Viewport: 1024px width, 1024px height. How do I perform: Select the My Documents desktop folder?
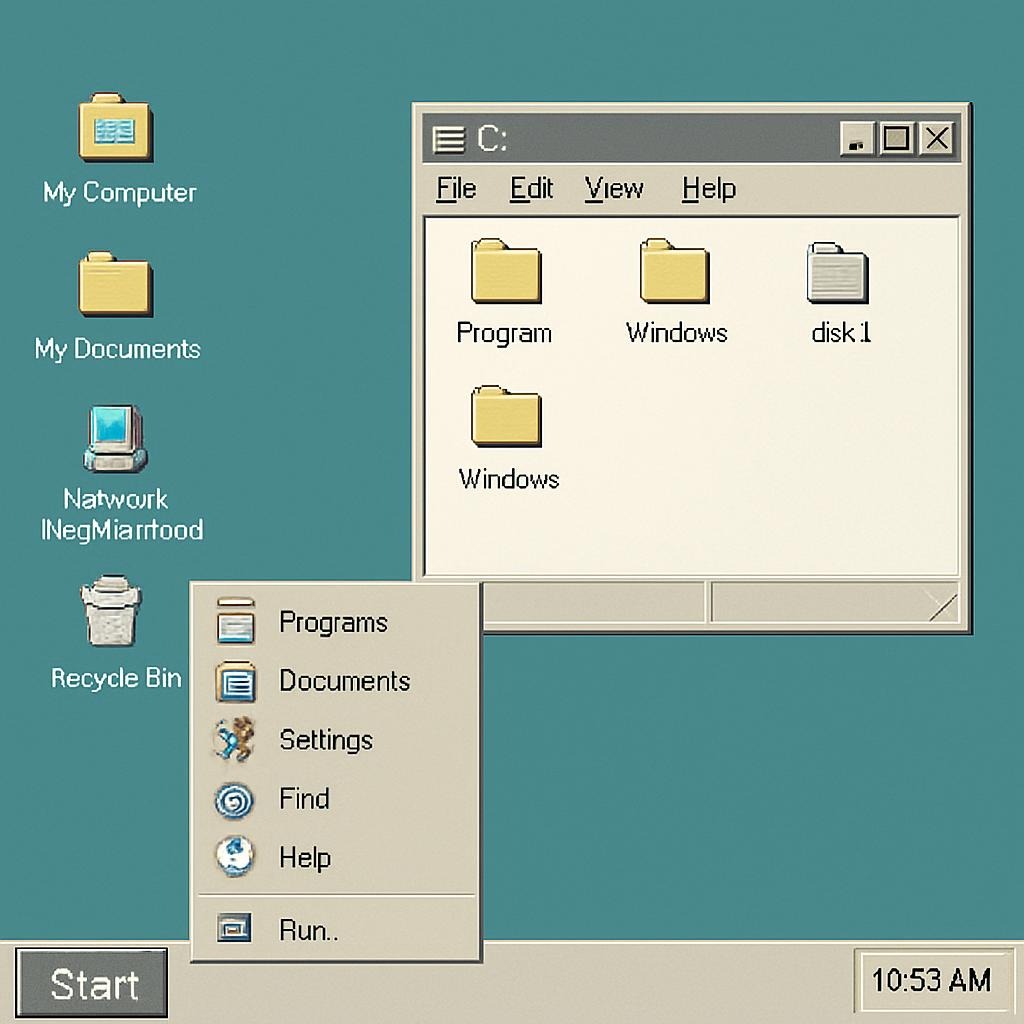tap(116, 284)
